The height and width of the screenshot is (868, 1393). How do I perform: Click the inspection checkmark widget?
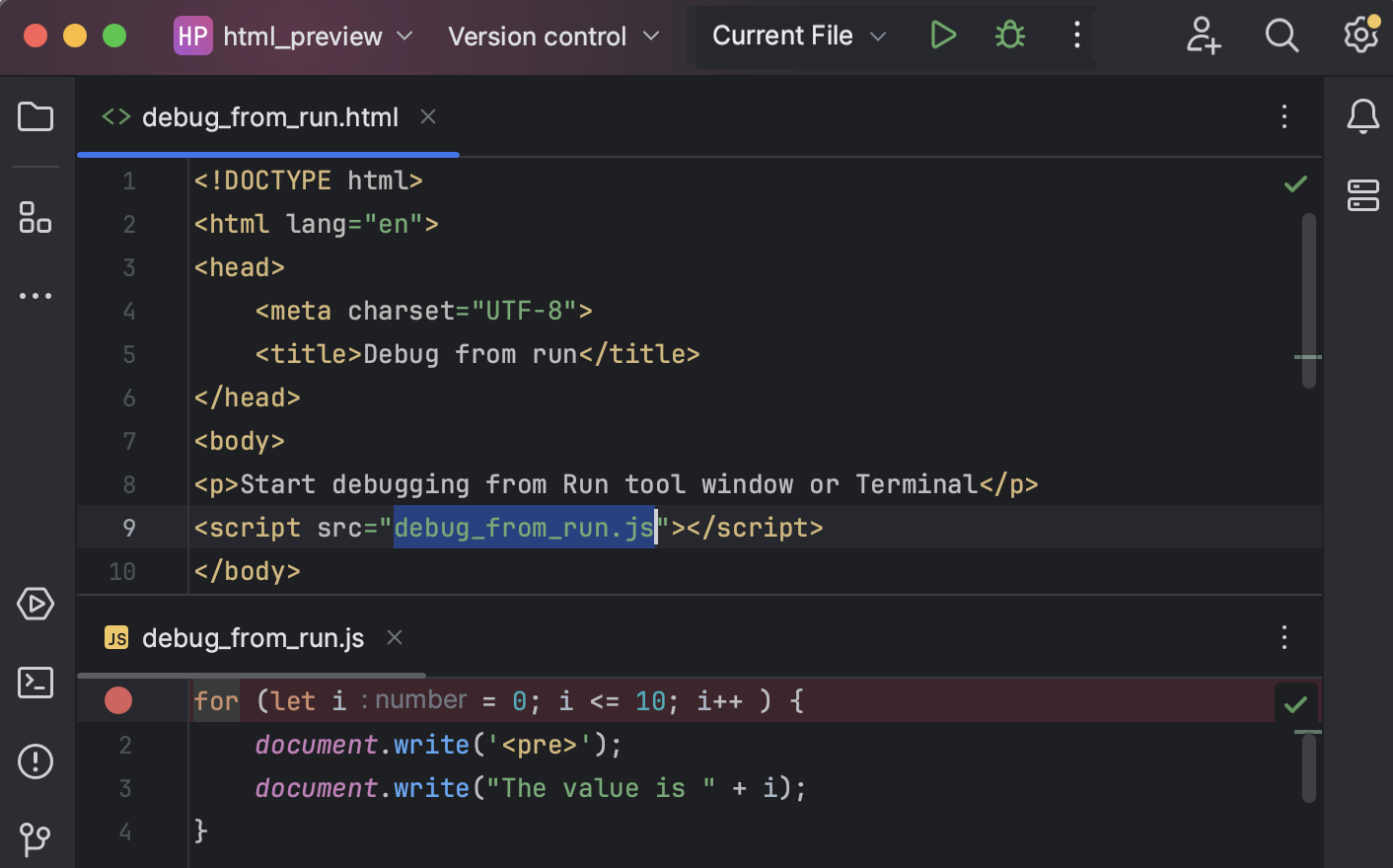click(1295, 183)
